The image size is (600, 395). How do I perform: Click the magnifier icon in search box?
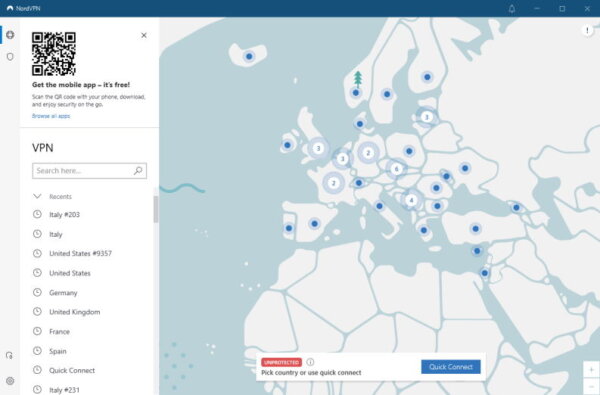138,170
